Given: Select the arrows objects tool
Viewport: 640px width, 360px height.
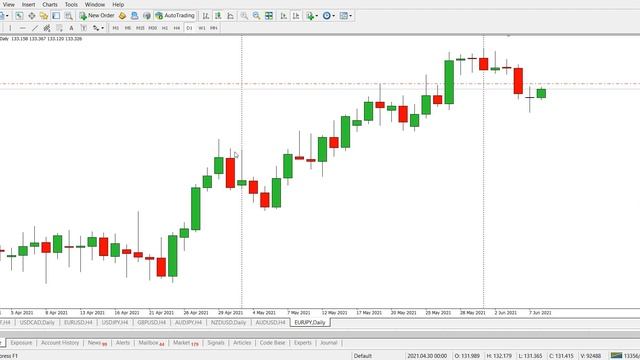Looking at the screenshot, I should coord(96,28).
